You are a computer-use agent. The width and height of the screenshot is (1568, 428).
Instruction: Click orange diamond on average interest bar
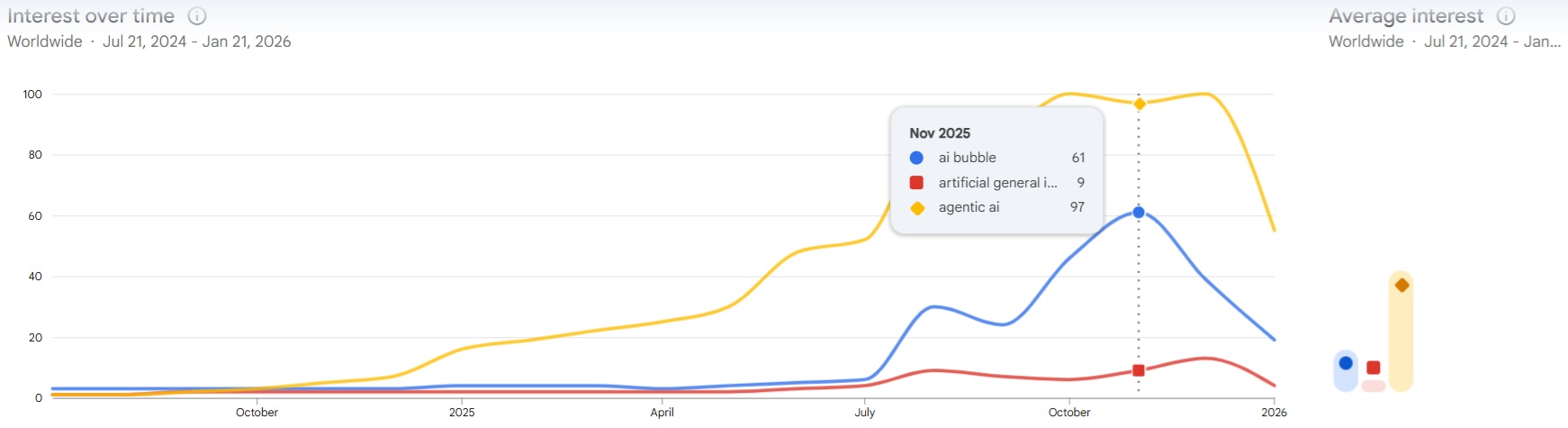(1401, 286)
